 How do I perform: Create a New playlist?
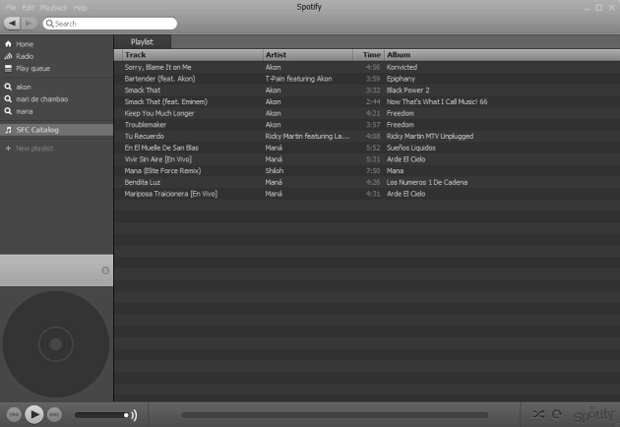(34, 148)
